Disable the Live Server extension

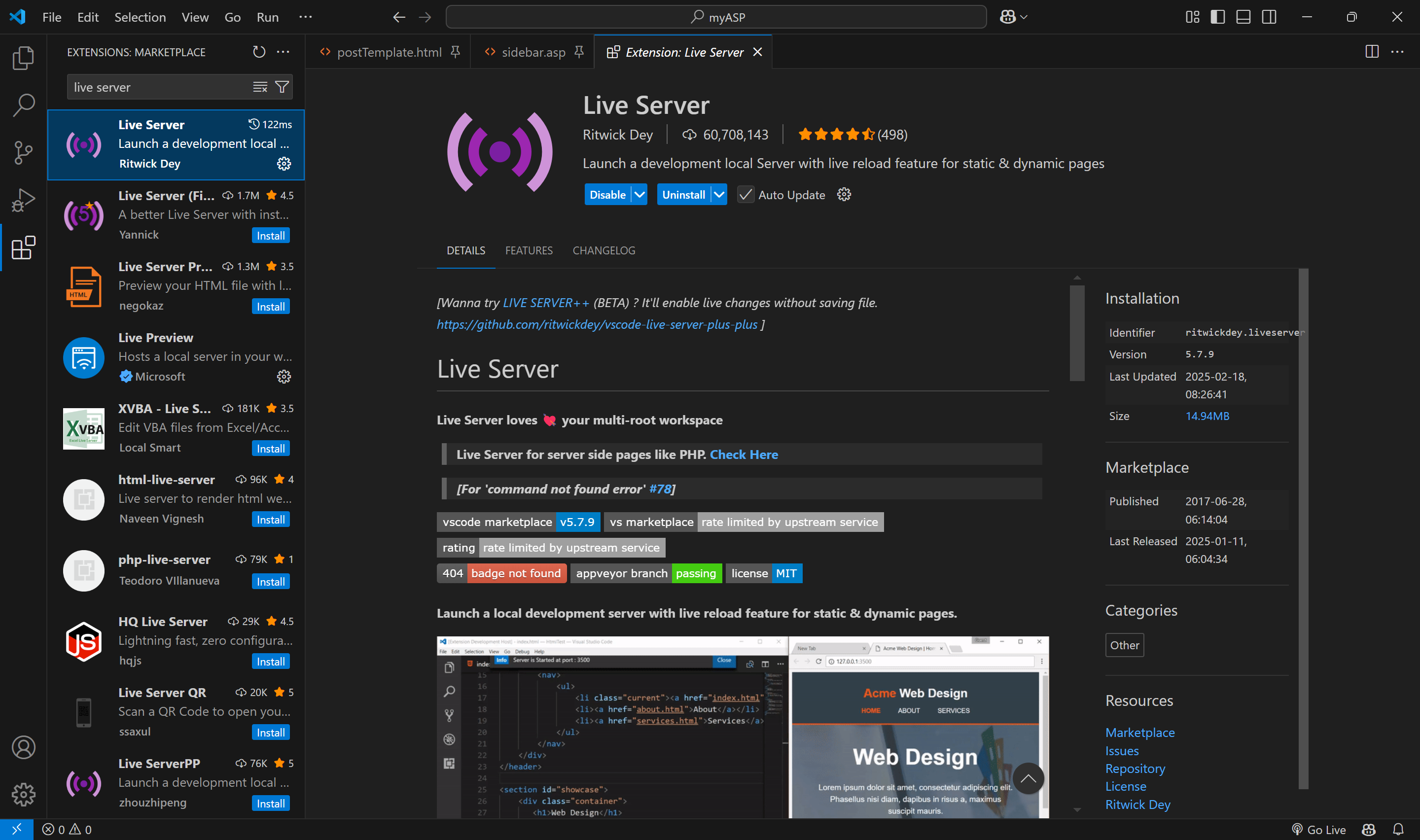pyautogui.click(x=608, y=195)
